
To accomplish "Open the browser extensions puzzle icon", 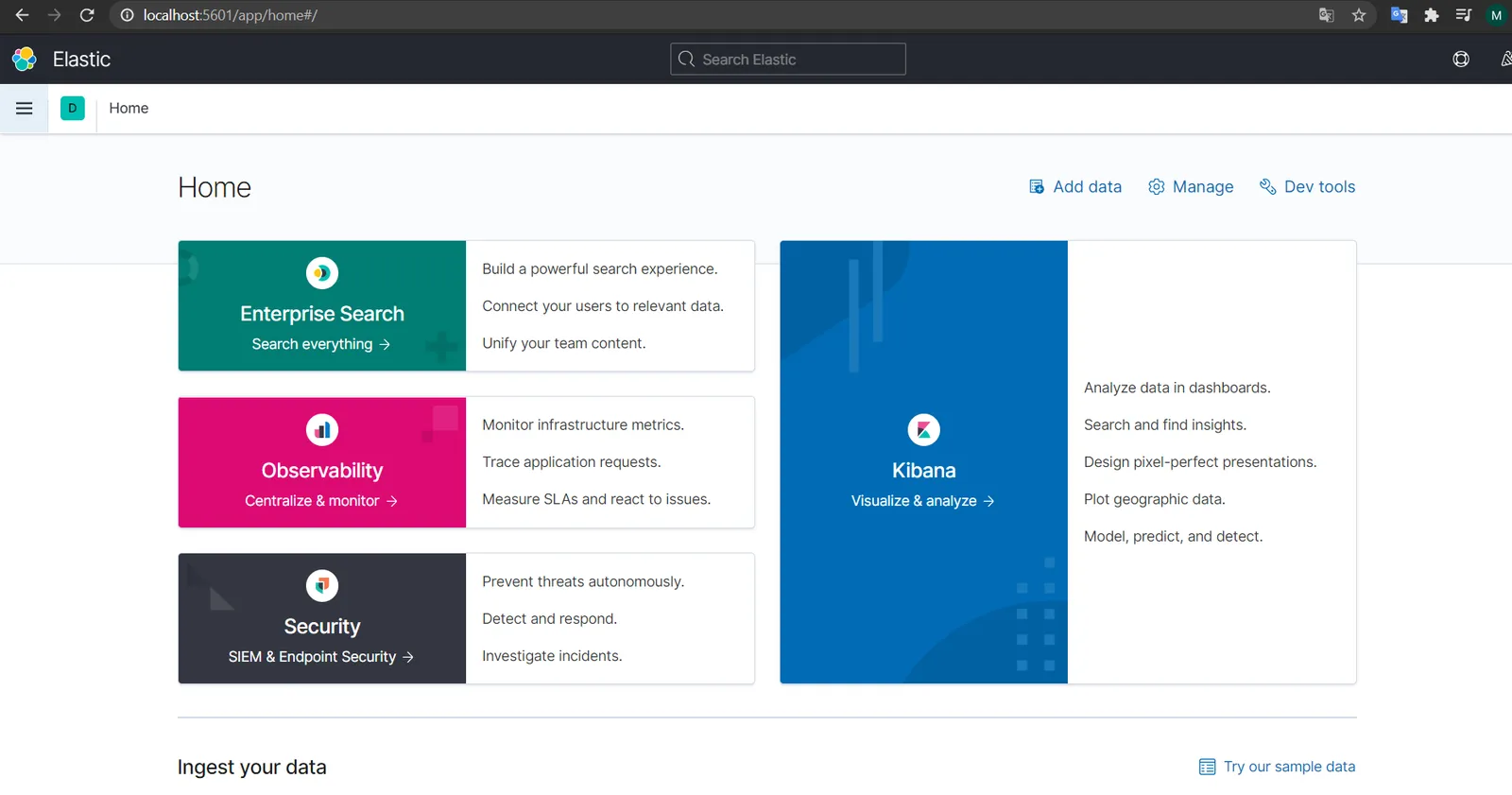I will tap(1432, 15).
